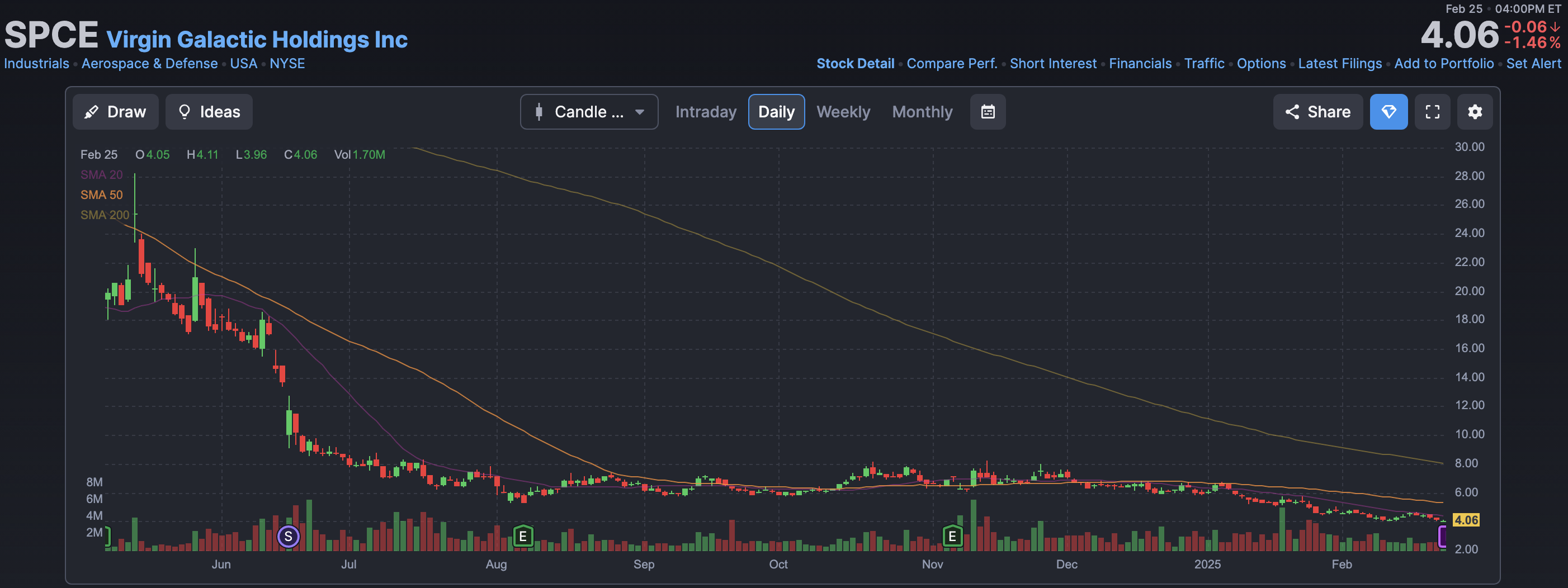Image resolution: width=1568 pixels, height=588 pixels.
Task: Click the share arrow icon
Action: (x=1292, y=112)
